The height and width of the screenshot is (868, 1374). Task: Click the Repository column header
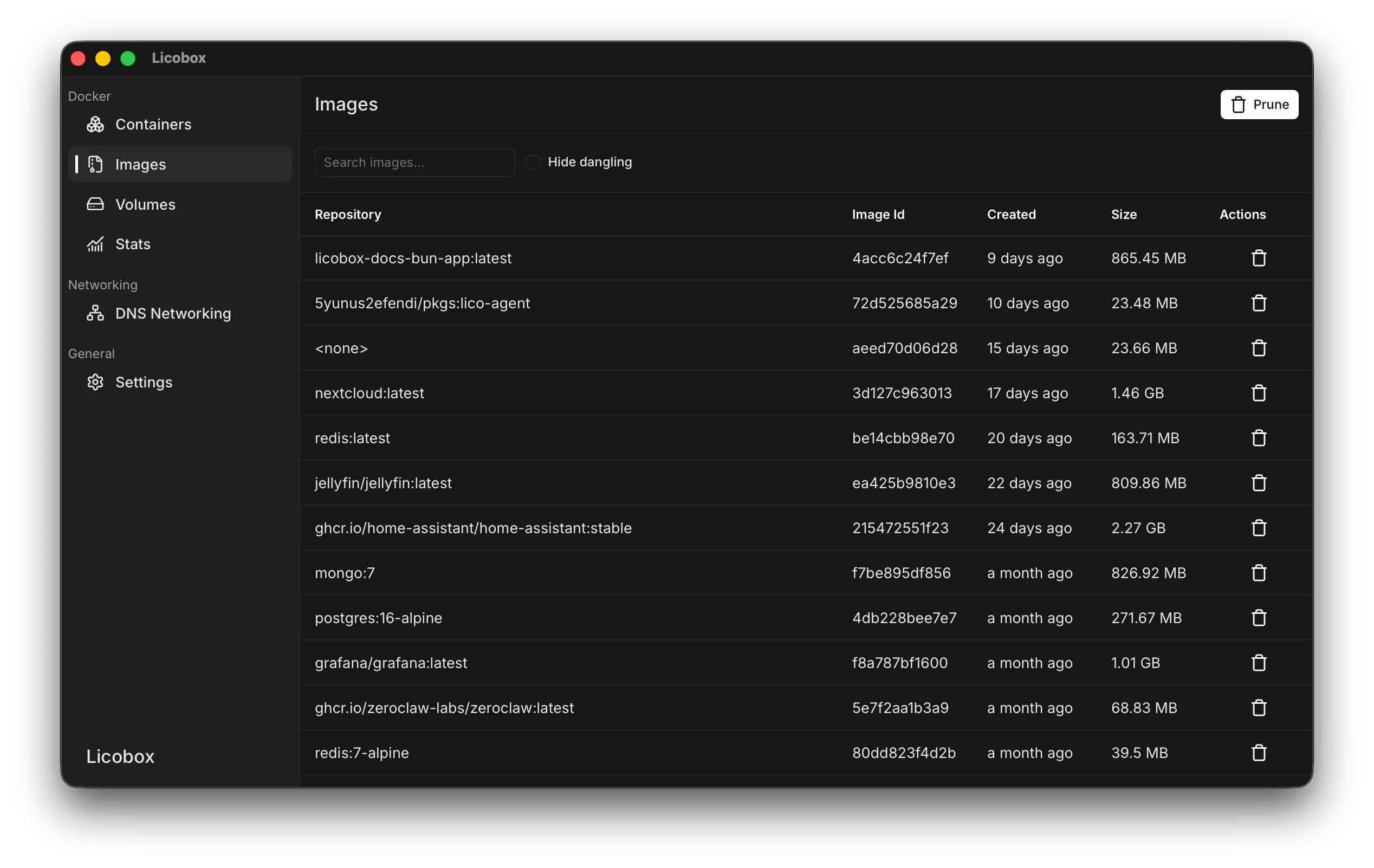[348, 215]
